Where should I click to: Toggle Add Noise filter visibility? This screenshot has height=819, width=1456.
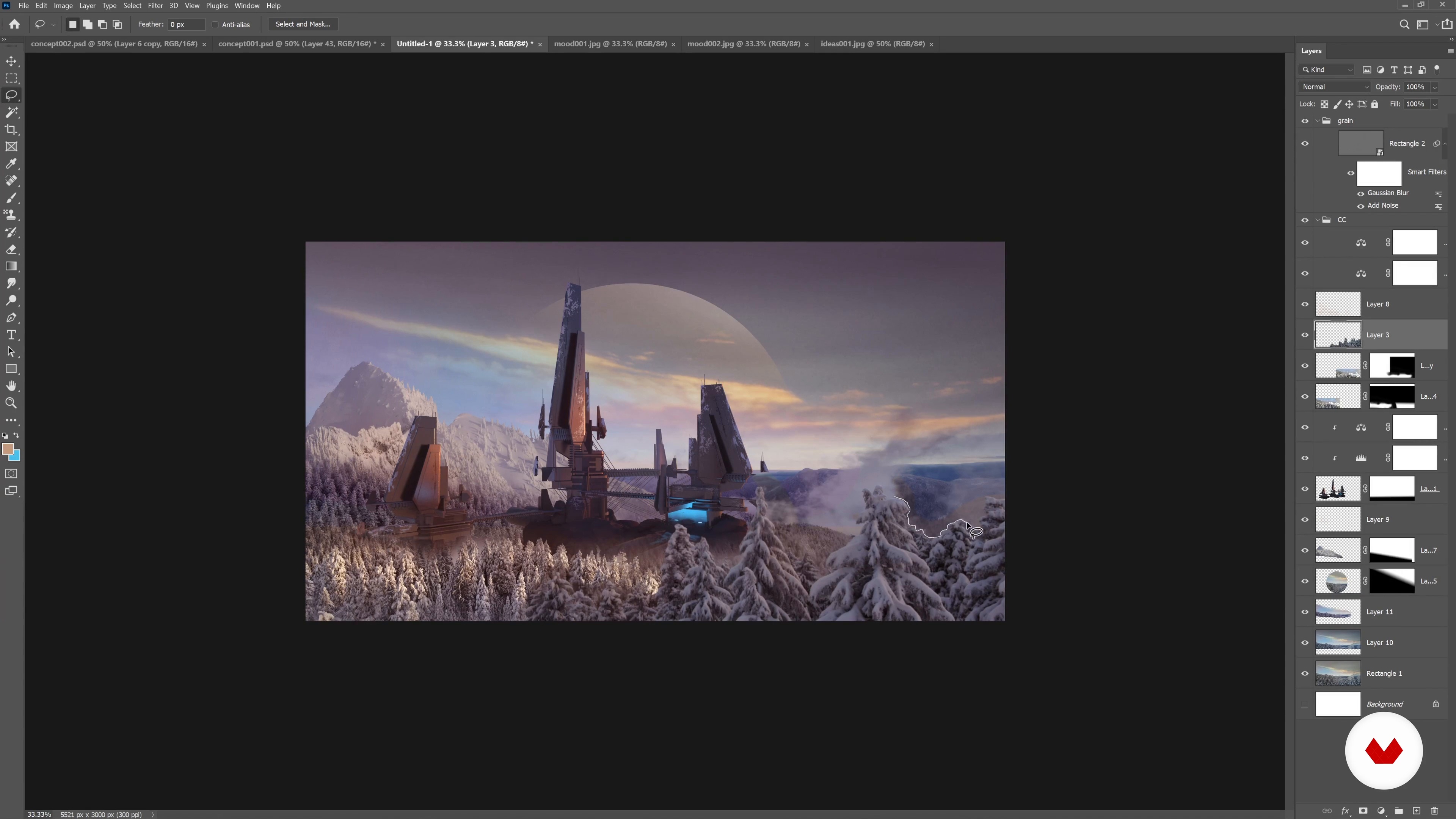pyautogui.click(x=1360, y=206)
